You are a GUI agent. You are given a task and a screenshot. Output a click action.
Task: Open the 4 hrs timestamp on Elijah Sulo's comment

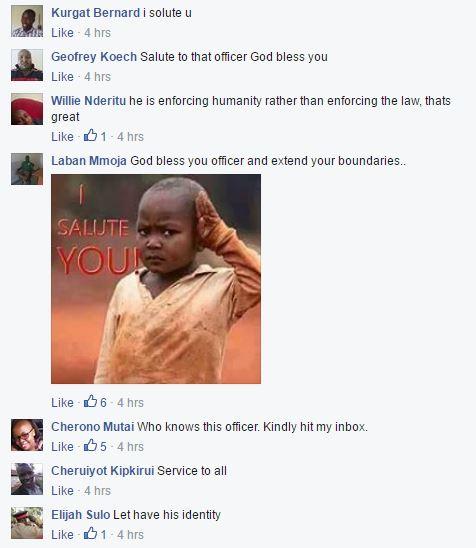pyautogui.click(x=130, y=535)
